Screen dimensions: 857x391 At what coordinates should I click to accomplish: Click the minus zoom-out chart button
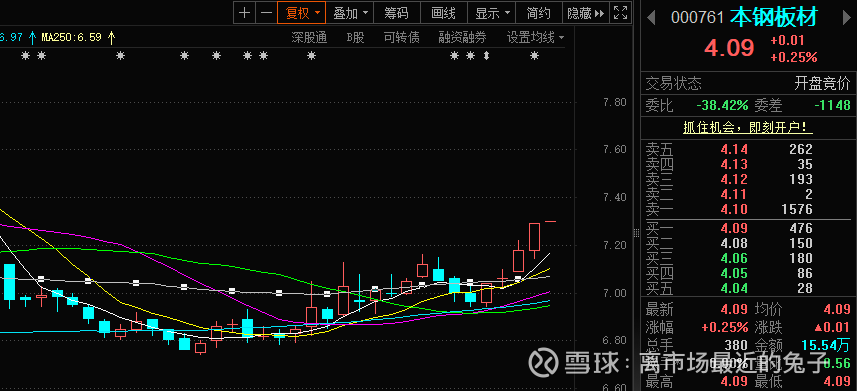coord(266,13)
